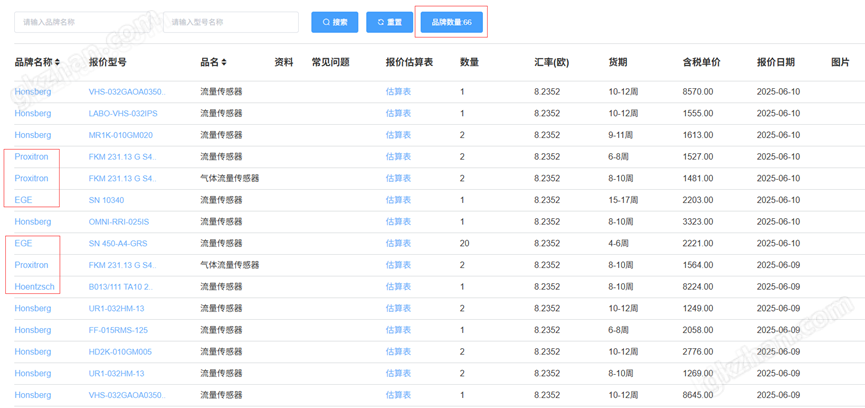Click the sort arrows beside 品名 header
This screenshot has width=865, height=408.
click(225, 62)
